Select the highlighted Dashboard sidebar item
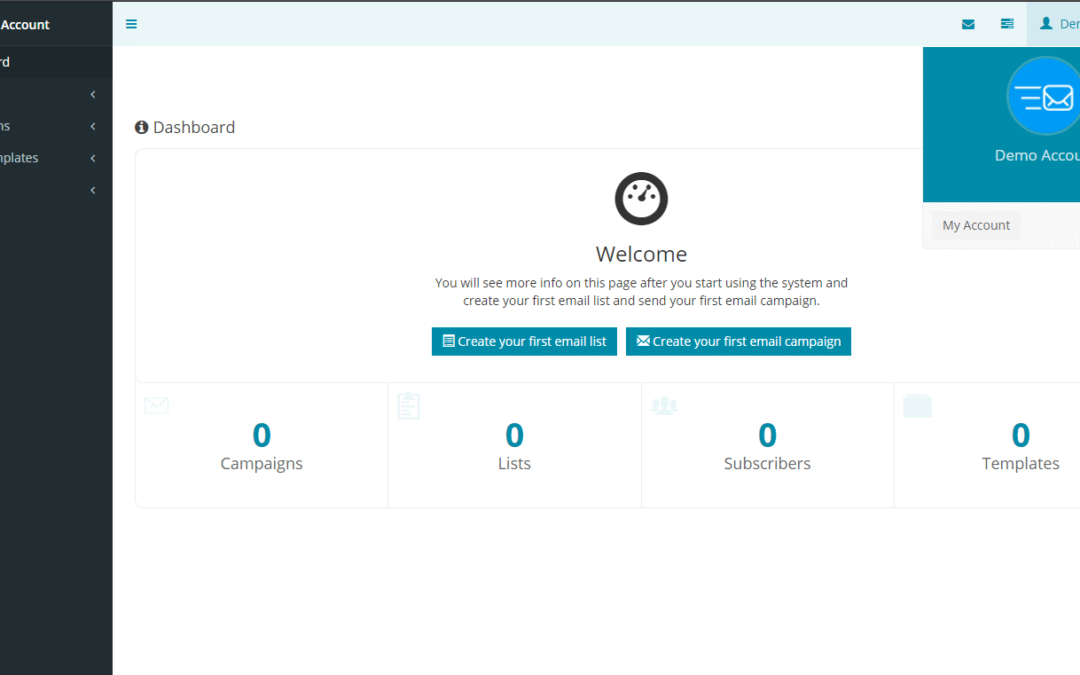 tap(50, 62)
